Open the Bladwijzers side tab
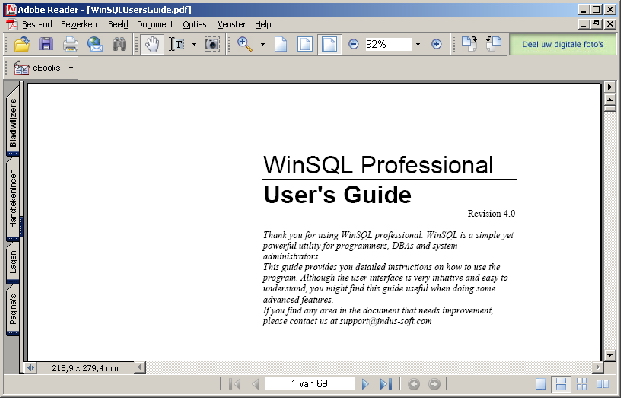 [x=13, y=123]
